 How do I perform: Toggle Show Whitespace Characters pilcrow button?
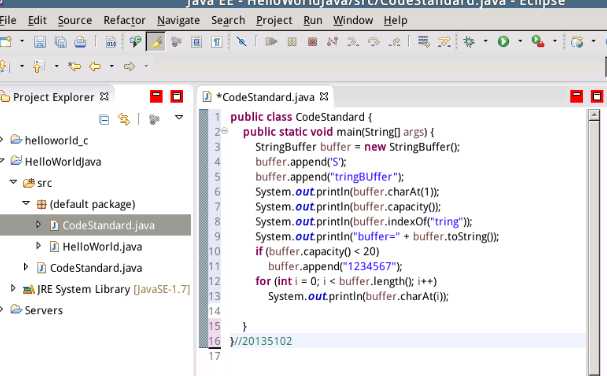(217, 41)
